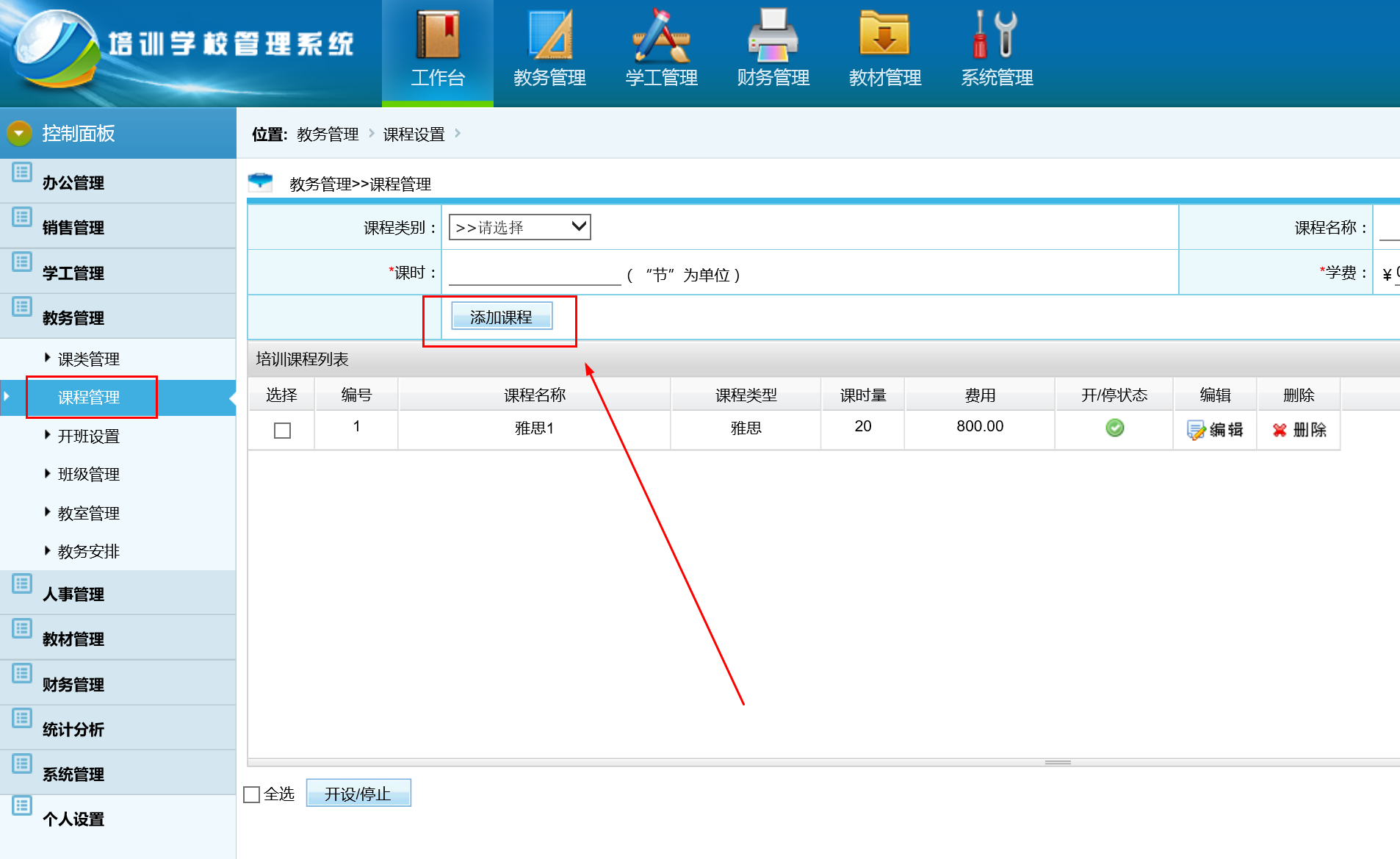Image resolution: width=1400 pixels, height=859 pixels.
Task: Open 班级管理 sidebar item
Action: point(88,475)
